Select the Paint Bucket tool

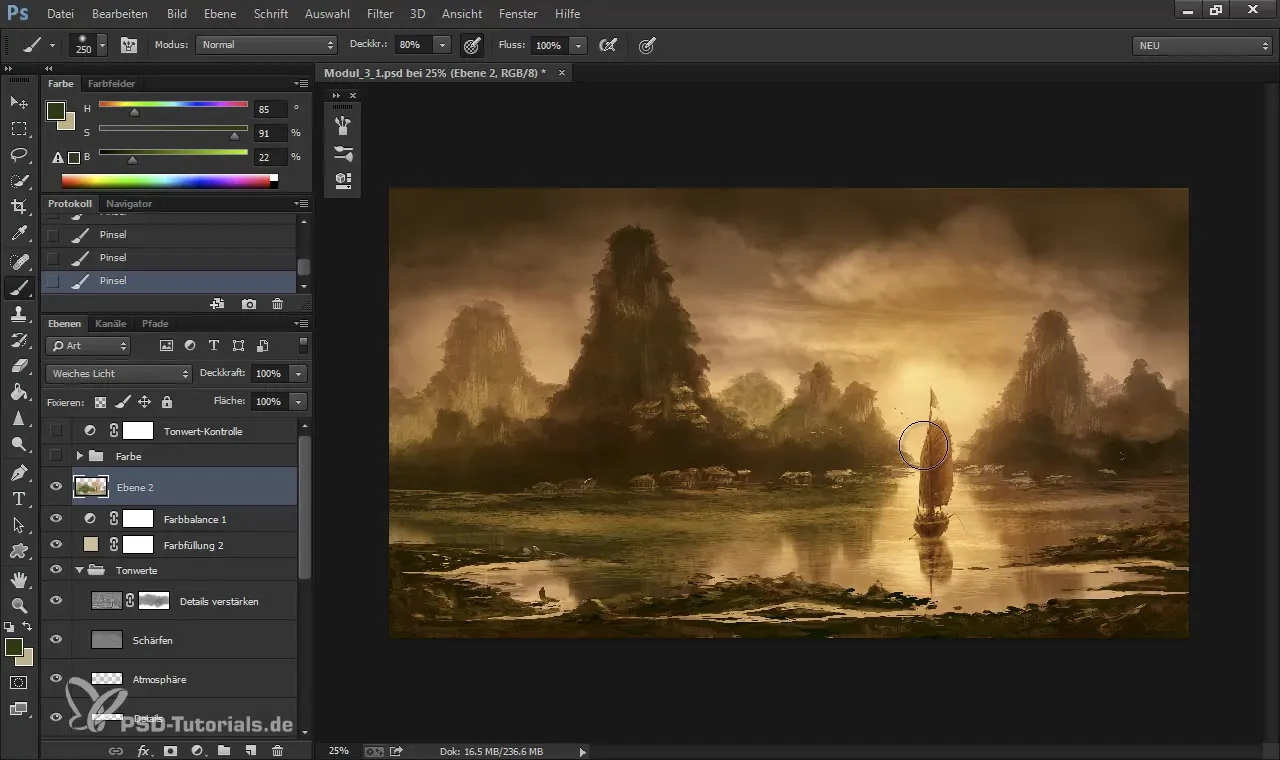click(x=18, y=393)
